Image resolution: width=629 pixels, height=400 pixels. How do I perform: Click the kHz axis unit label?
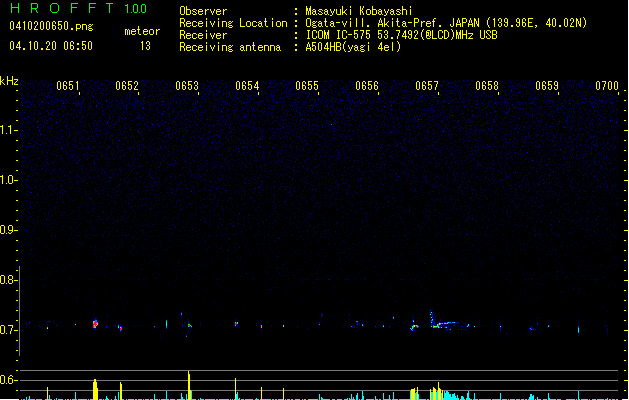pos(9,81)
